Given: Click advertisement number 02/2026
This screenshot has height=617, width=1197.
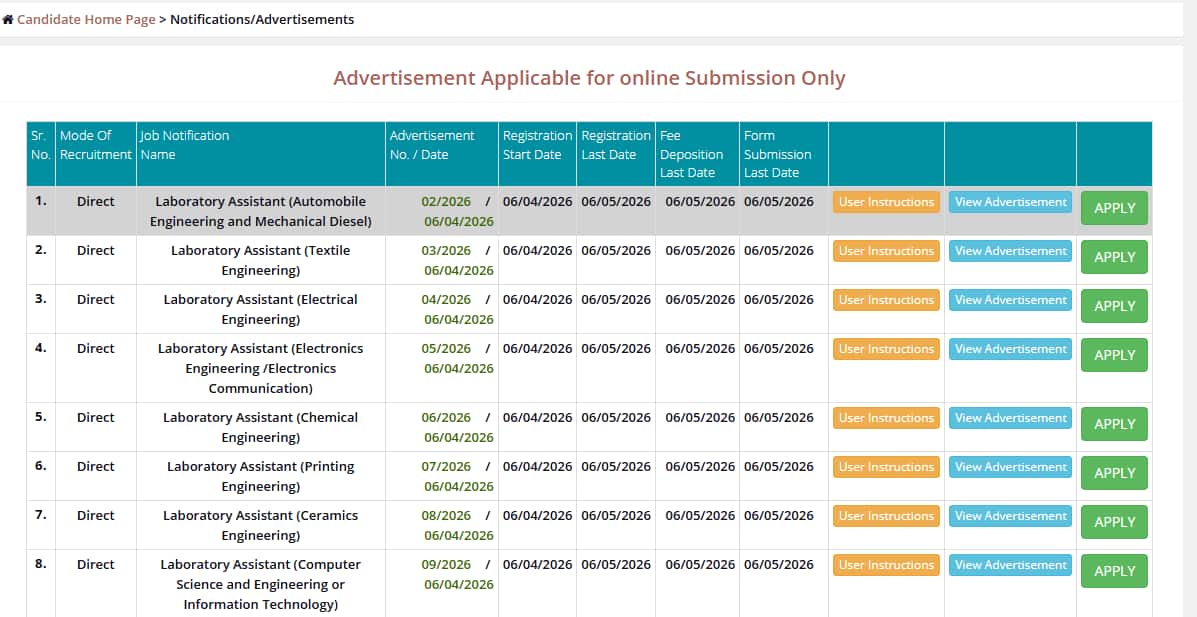Looking at the screenshot, I should [x=446, y=201].
